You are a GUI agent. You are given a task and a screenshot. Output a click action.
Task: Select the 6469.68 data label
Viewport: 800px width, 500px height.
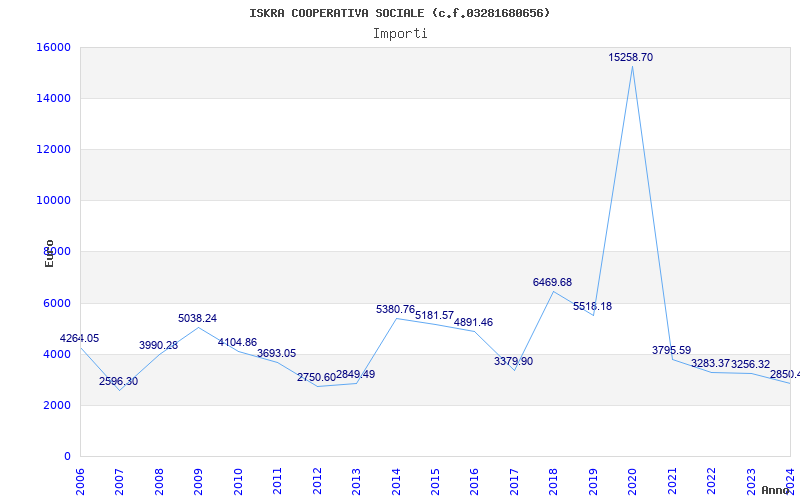point(553,282)
